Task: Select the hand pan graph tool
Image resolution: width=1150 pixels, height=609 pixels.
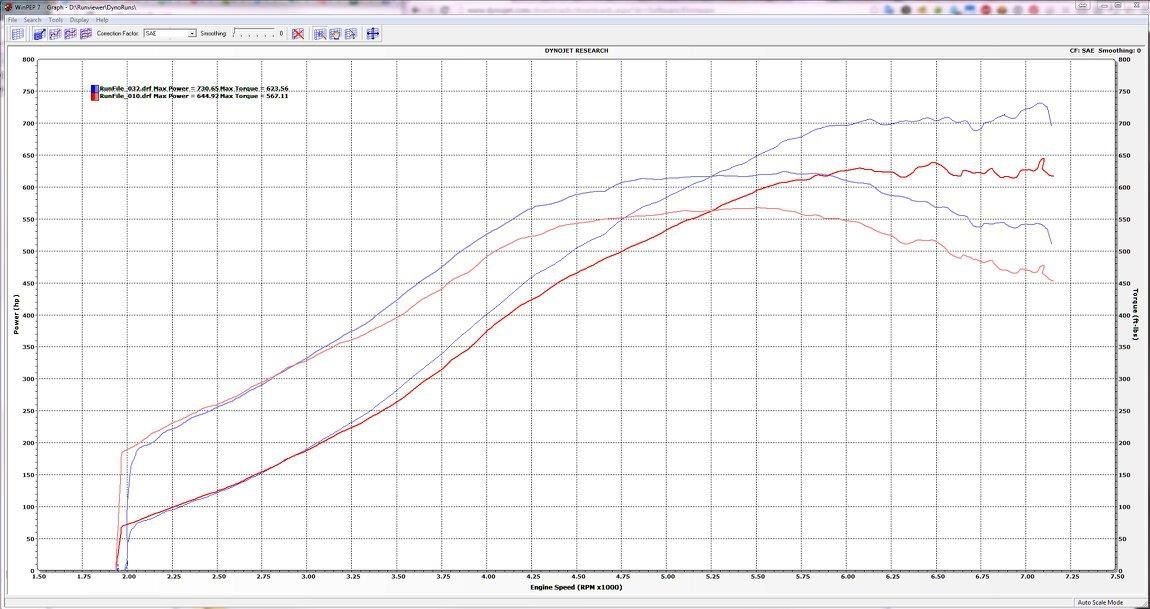Action: (x=335, y=33)
